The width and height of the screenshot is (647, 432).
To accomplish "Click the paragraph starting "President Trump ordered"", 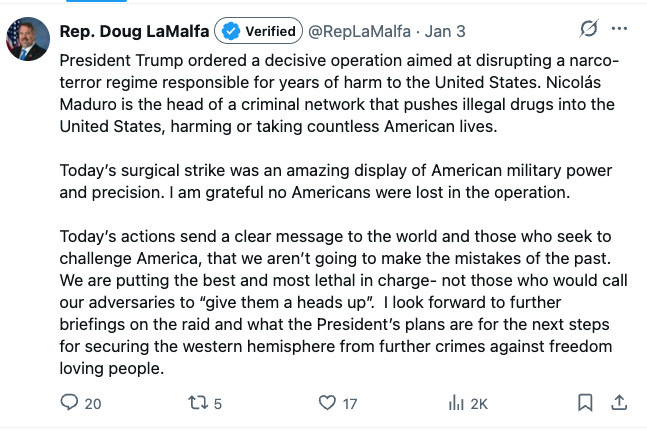I will 338,93.
